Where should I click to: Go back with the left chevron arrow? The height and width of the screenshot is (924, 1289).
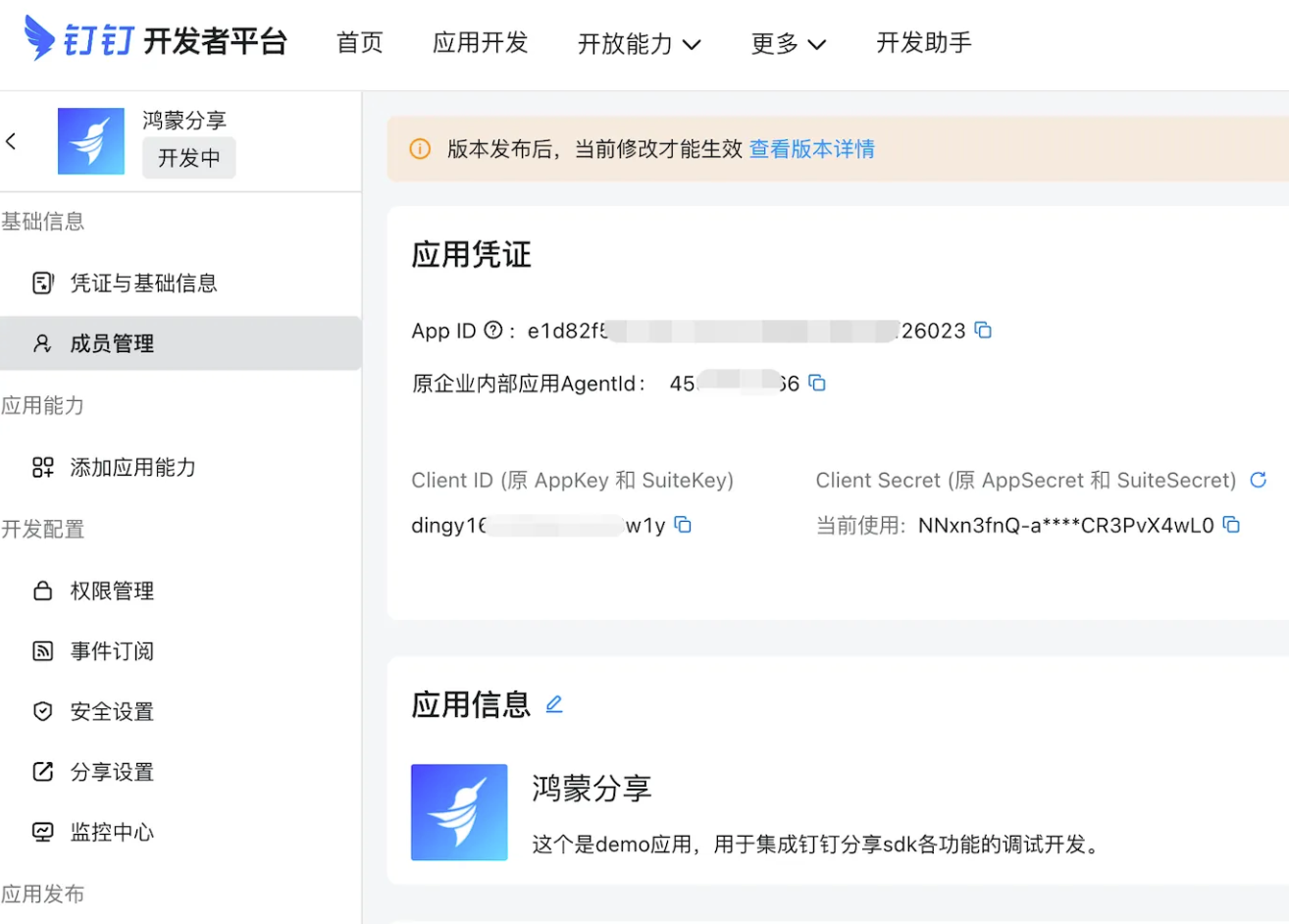[x=12, y=141]
